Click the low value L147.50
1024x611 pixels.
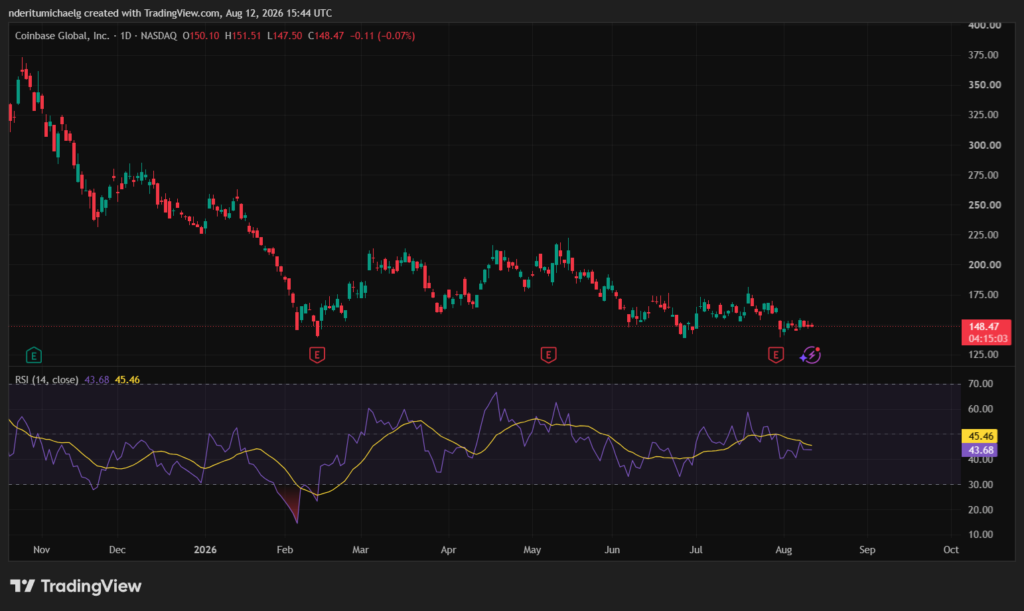pyautogui.click(x=285, y=36)
